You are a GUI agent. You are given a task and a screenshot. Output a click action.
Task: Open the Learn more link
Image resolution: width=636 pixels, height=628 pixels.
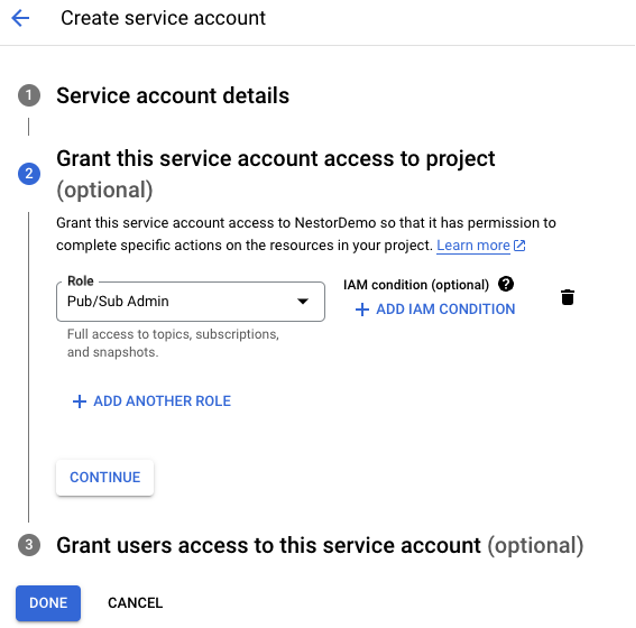click(x=473, y=246)
